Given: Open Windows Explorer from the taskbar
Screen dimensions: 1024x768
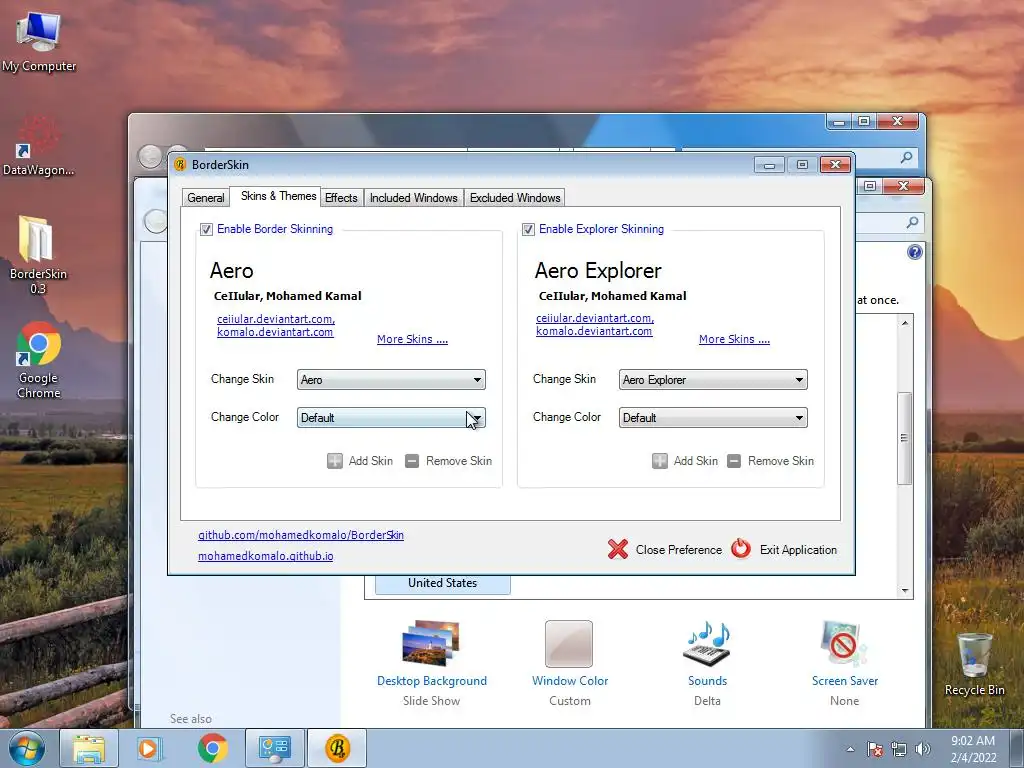Looking at the screenshot, I should (x=88, y=748).
